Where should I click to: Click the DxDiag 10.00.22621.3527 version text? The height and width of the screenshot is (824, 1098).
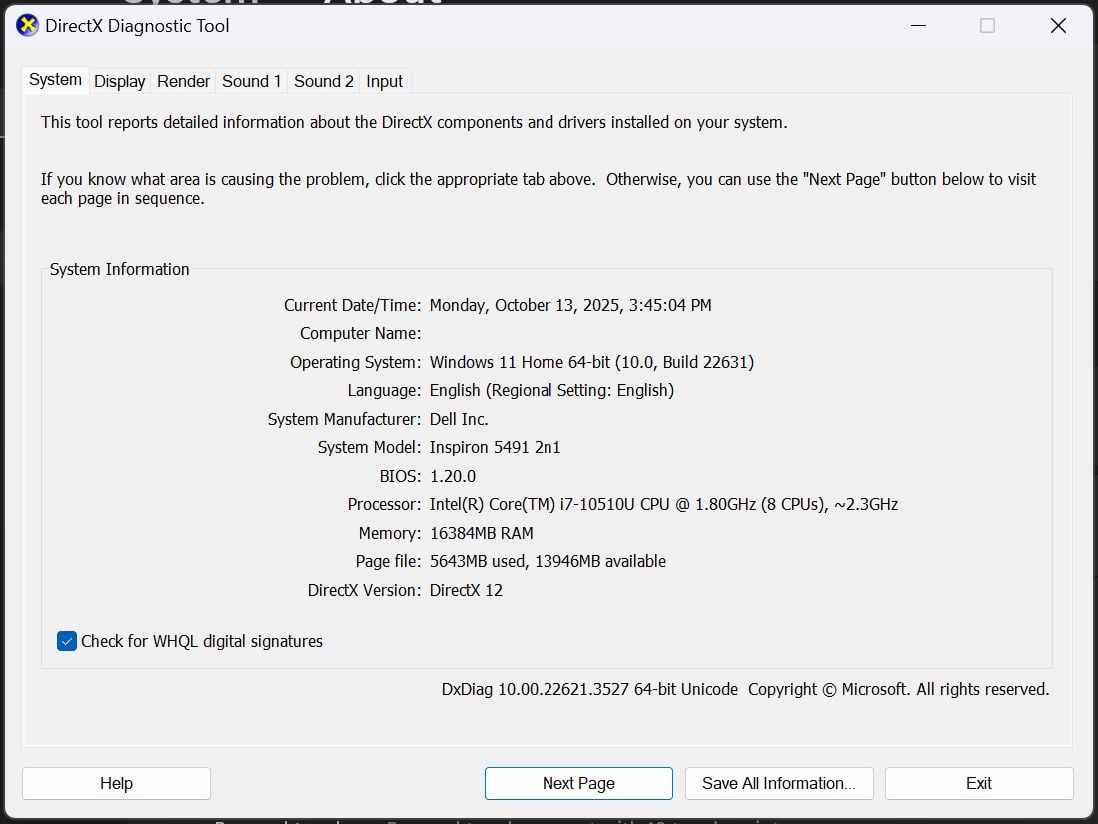pos(590,690)
